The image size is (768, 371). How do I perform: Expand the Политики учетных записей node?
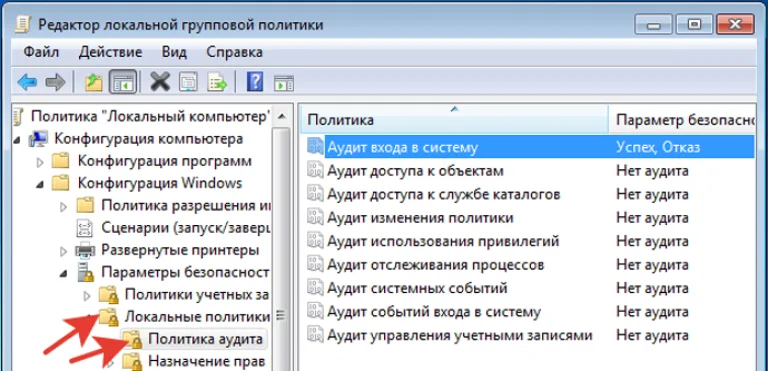click(x=87, y=296)
